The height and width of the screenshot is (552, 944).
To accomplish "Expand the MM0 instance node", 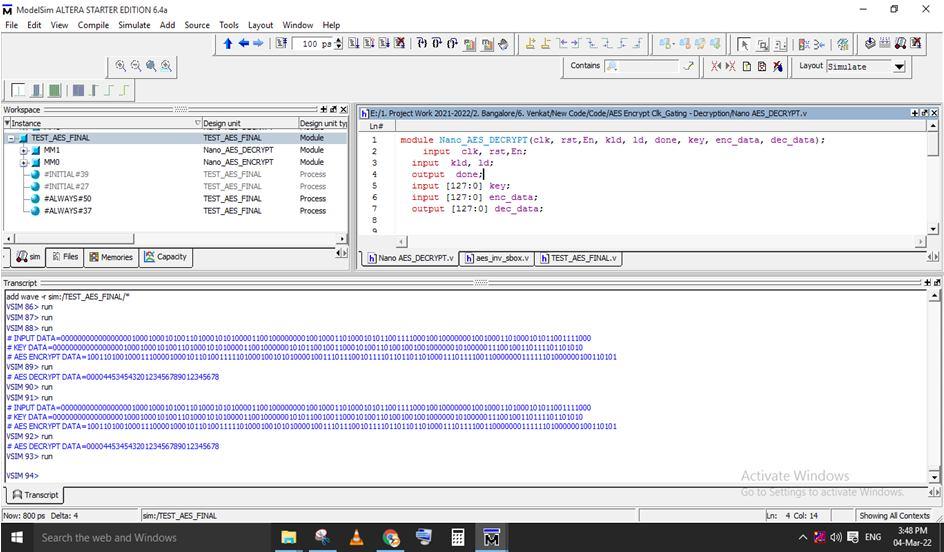I will tap(24, 162).
